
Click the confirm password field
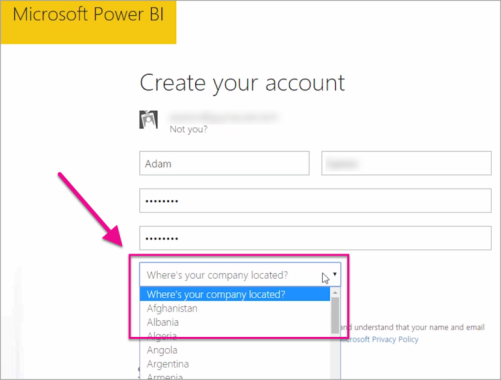coord(315,238)
